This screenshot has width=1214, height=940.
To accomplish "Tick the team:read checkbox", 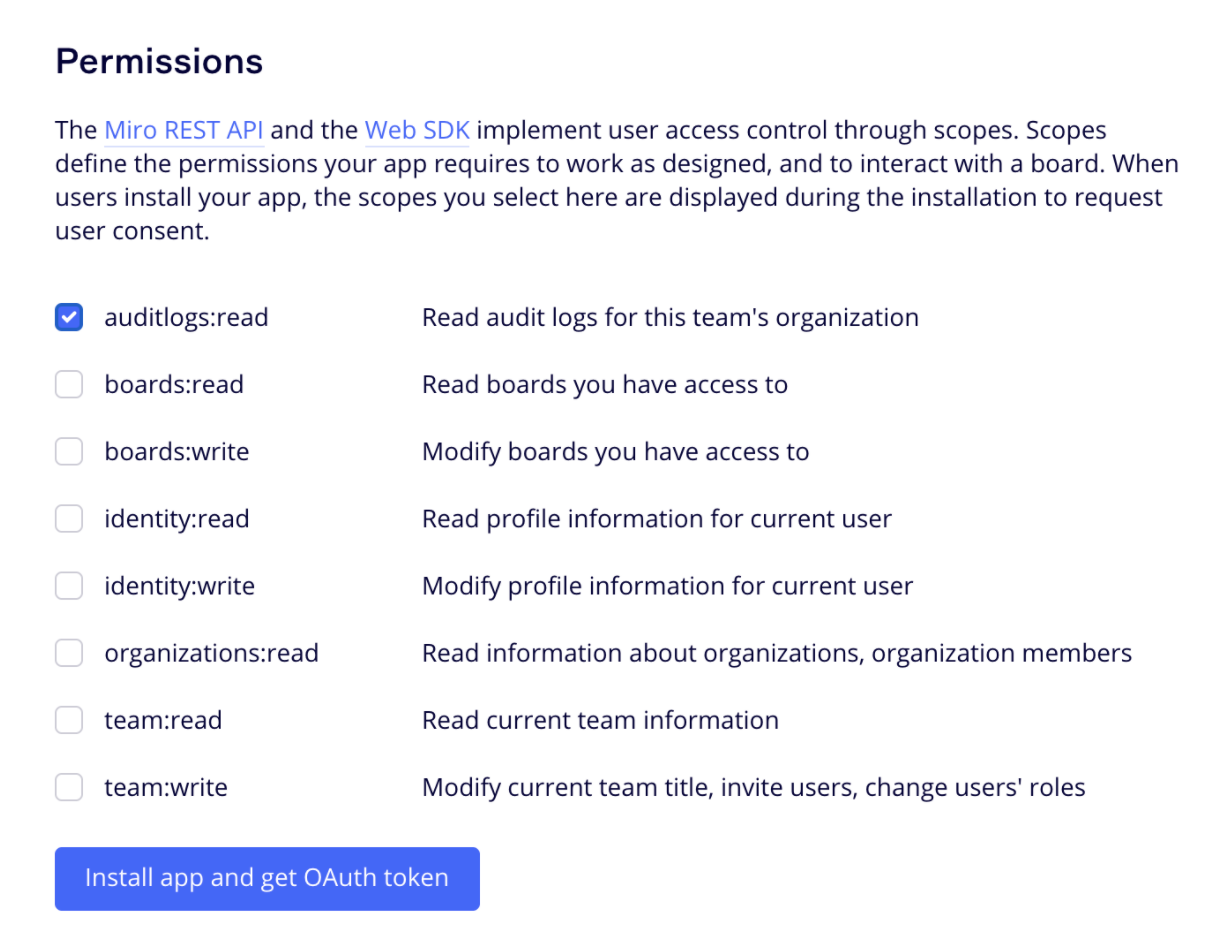I will 69,720.
